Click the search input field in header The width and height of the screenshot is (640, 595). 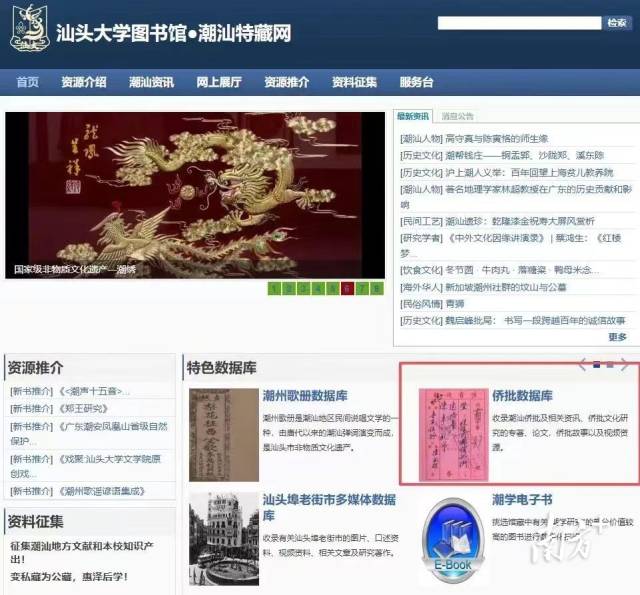point(519,23)
